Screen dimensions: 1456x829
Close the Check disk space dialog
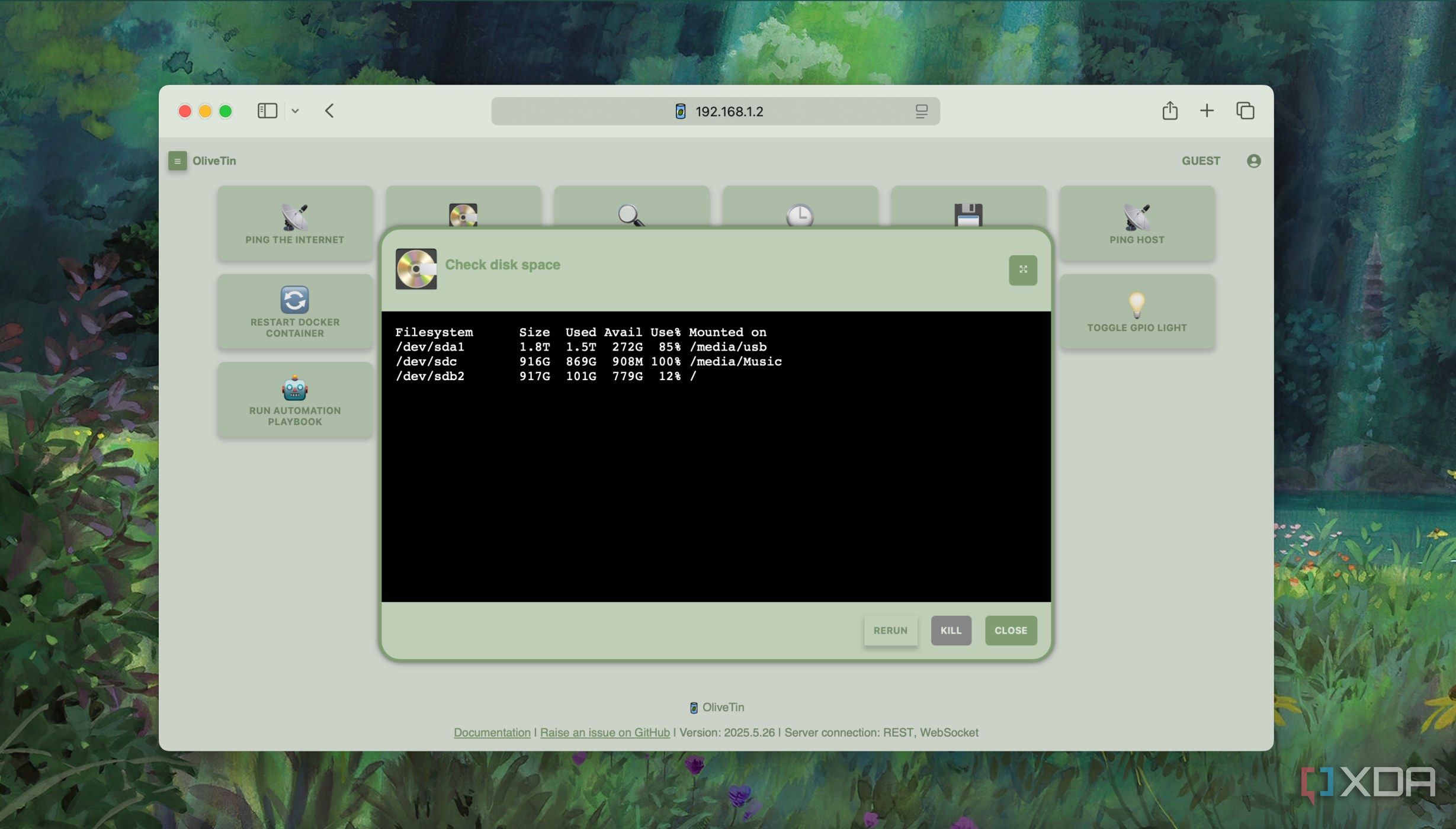tap(1010, 631)
